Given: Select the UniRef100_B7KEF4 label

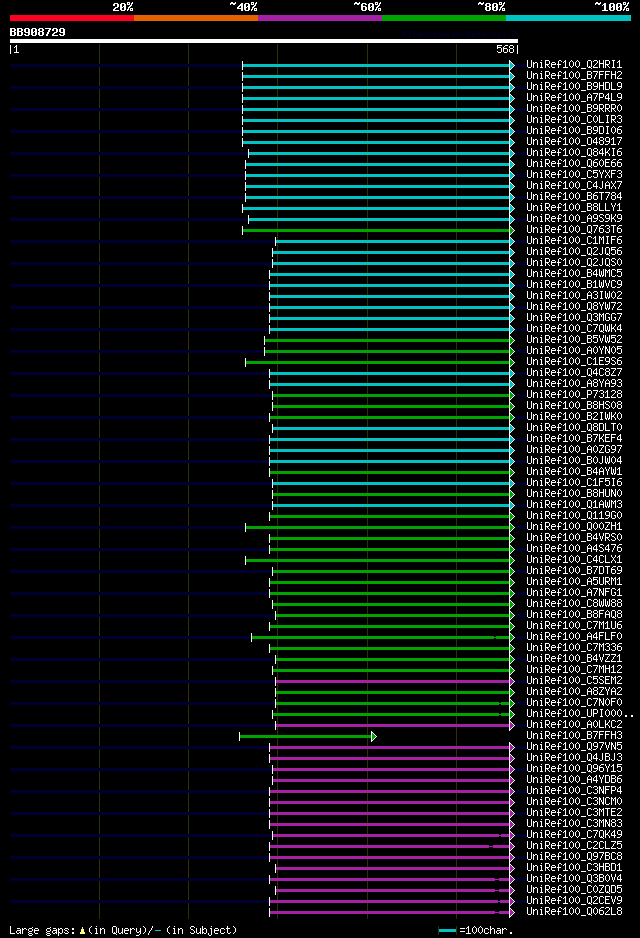Looking at the screenshot, I should point(574,438).
